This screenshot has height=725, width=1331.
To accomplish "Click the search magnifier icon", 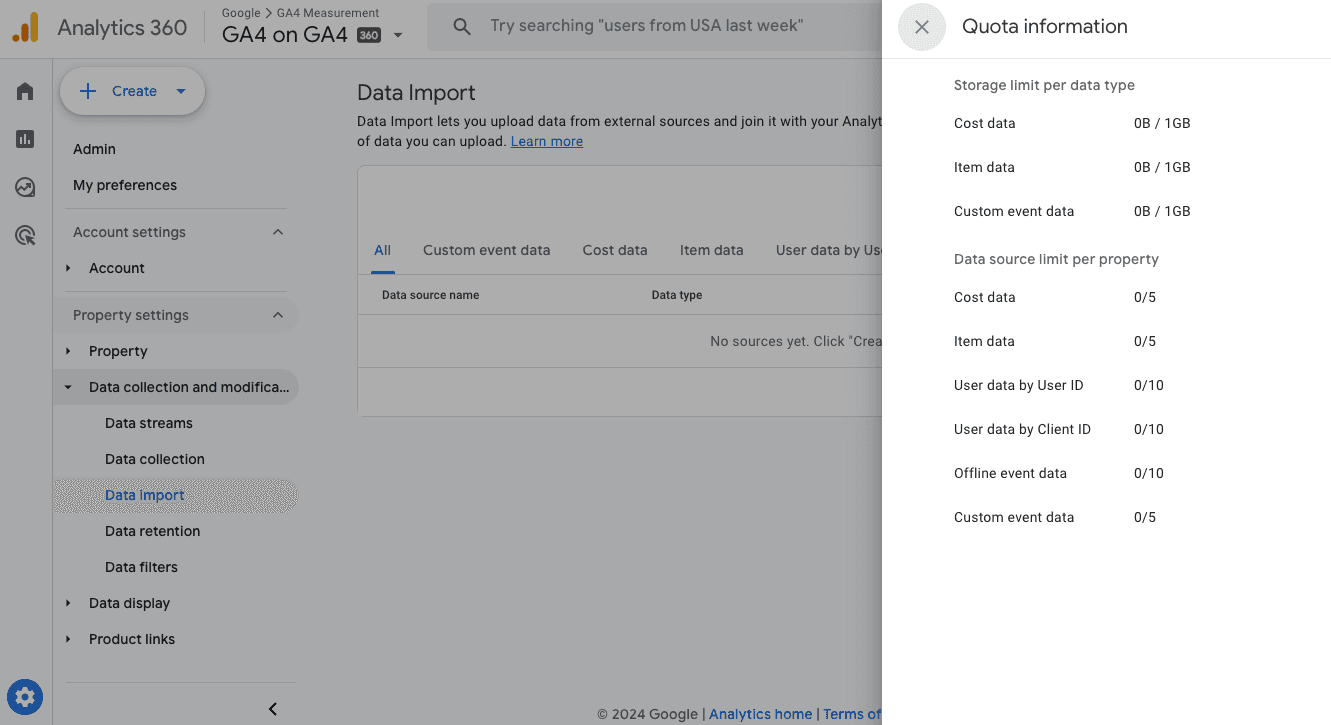I will click(462, 27).
